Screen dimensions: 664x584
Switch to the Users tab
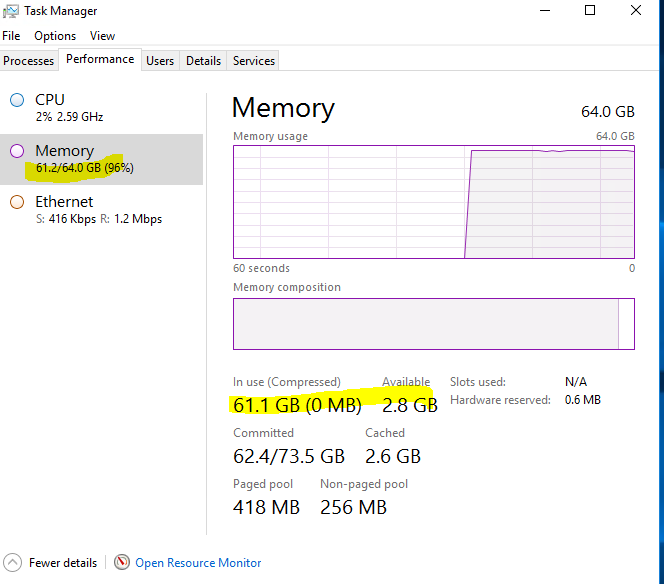point(160,61)
